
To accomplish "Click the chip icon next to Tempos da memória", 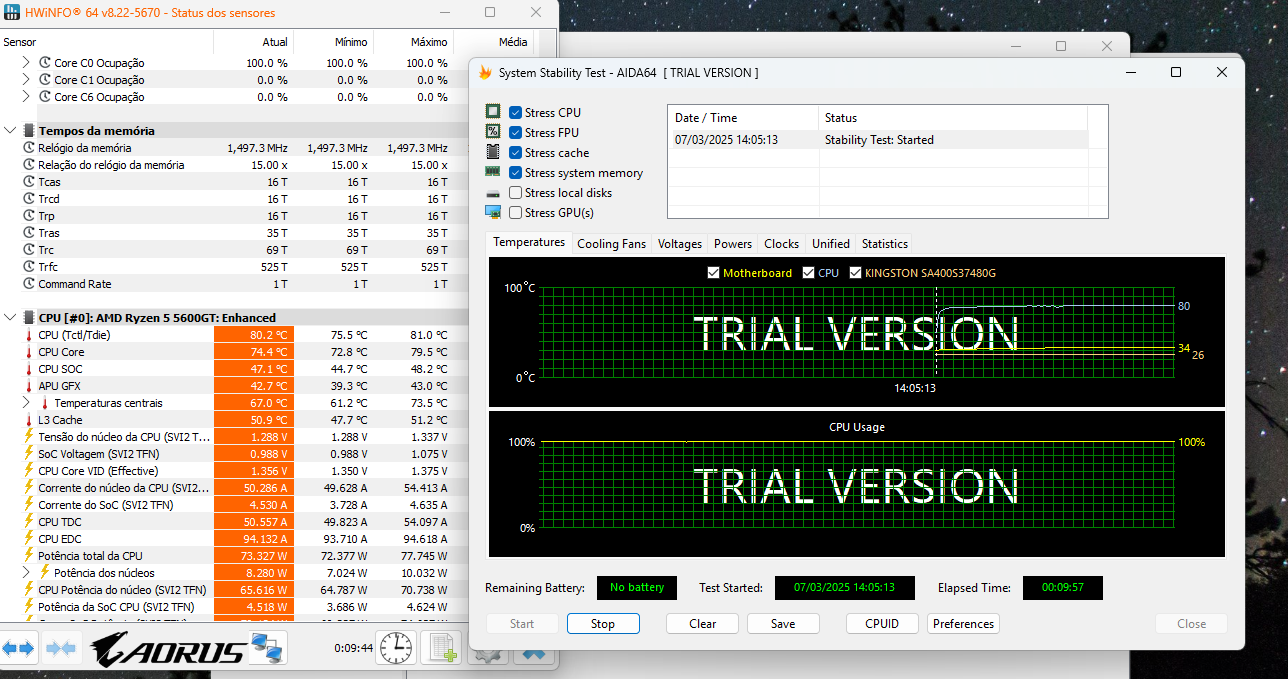I will coord(28,131).
